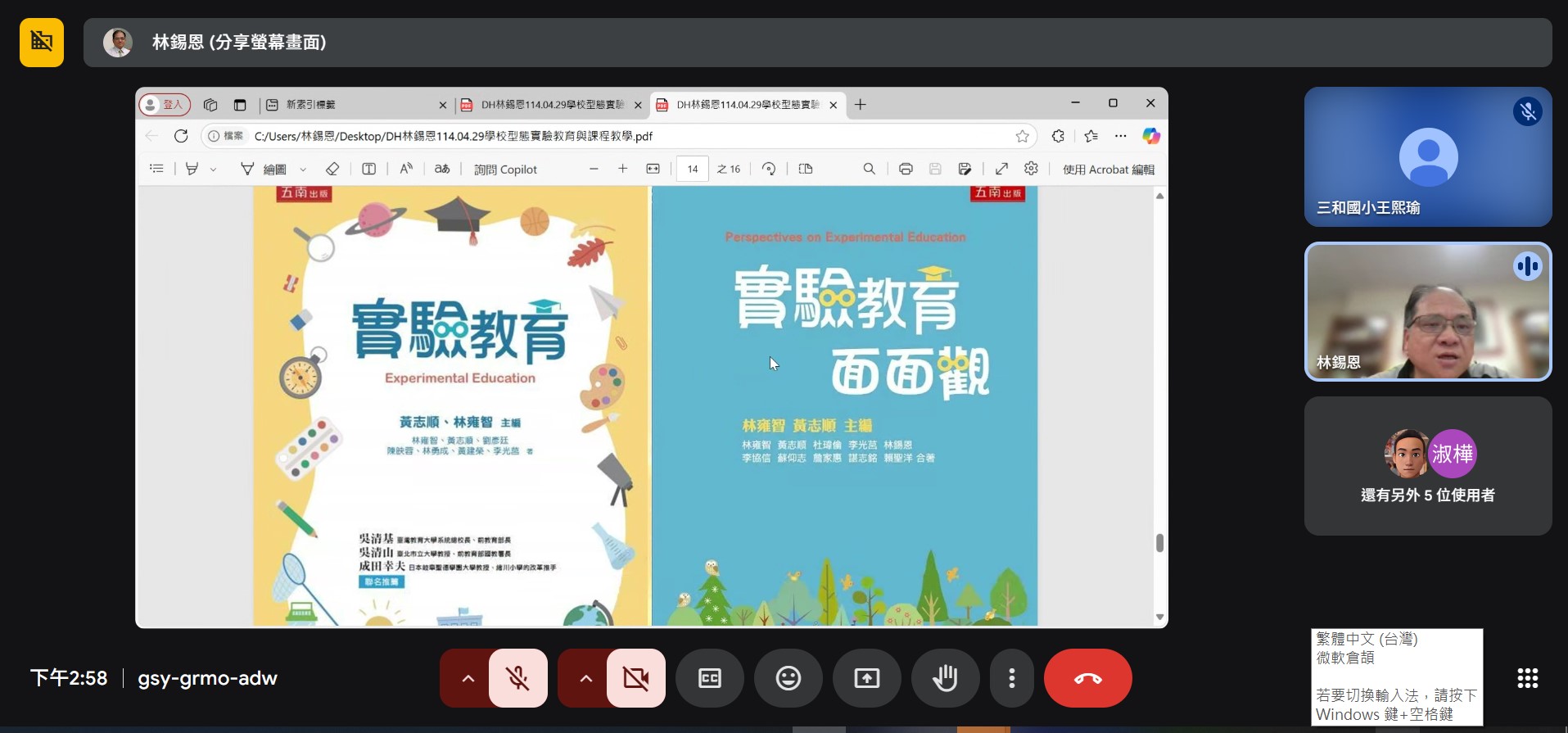Select 林錫恩 participant video tile
This screenshot has width=1568, height=733.
[x=1428, y=311]
